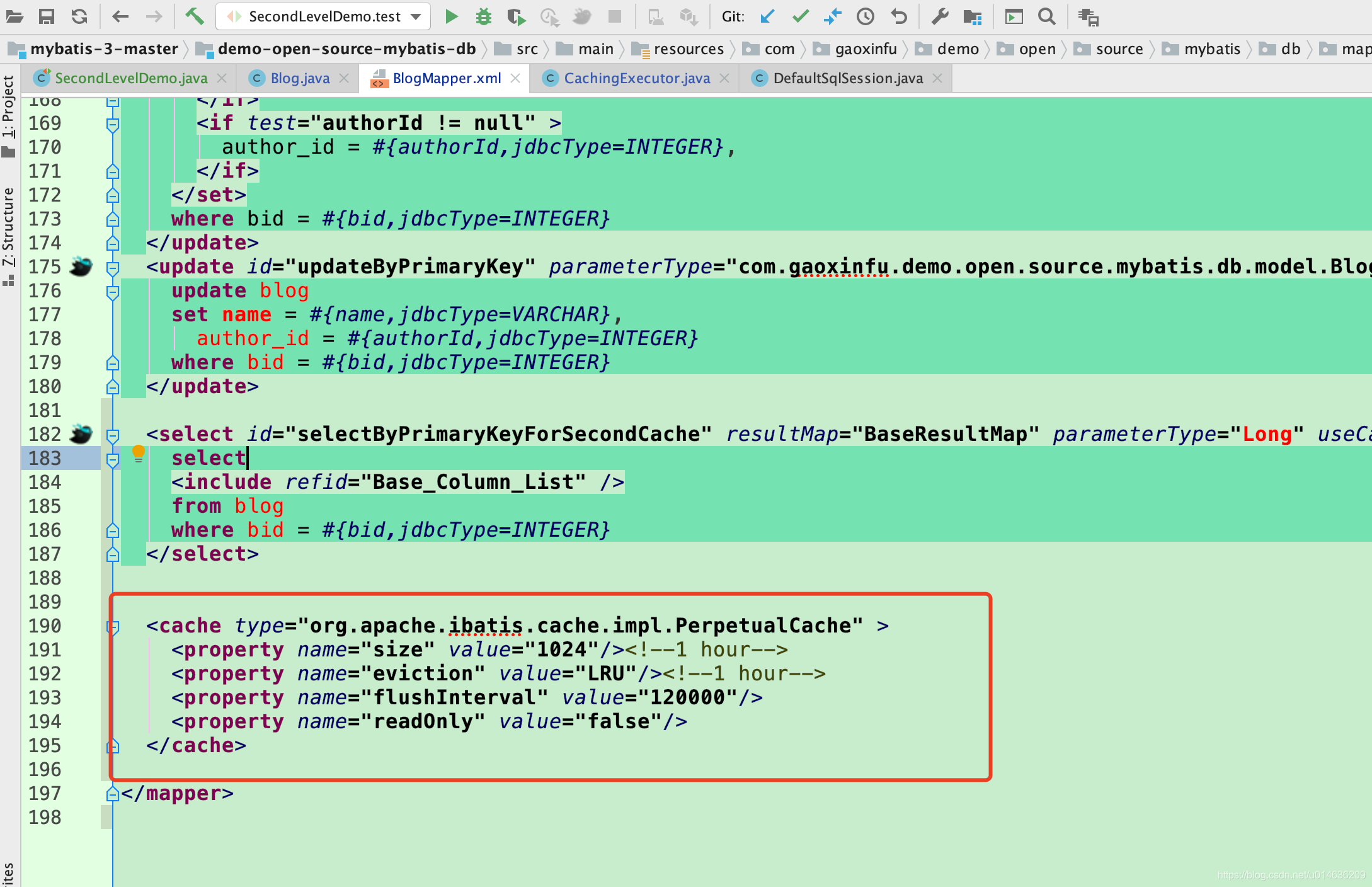Git compare with branch arrows icon
This screenshot has width=1372, height=887.
point(833,17)
